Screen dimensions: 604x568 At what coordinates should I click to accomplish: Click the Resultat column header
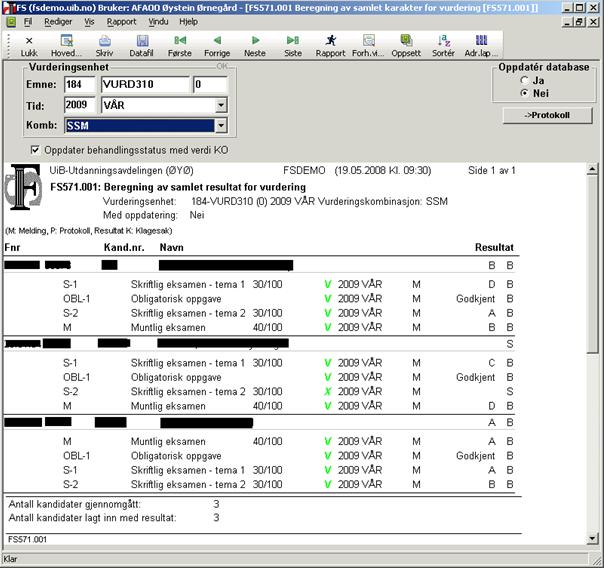click(x=494, y=247)
